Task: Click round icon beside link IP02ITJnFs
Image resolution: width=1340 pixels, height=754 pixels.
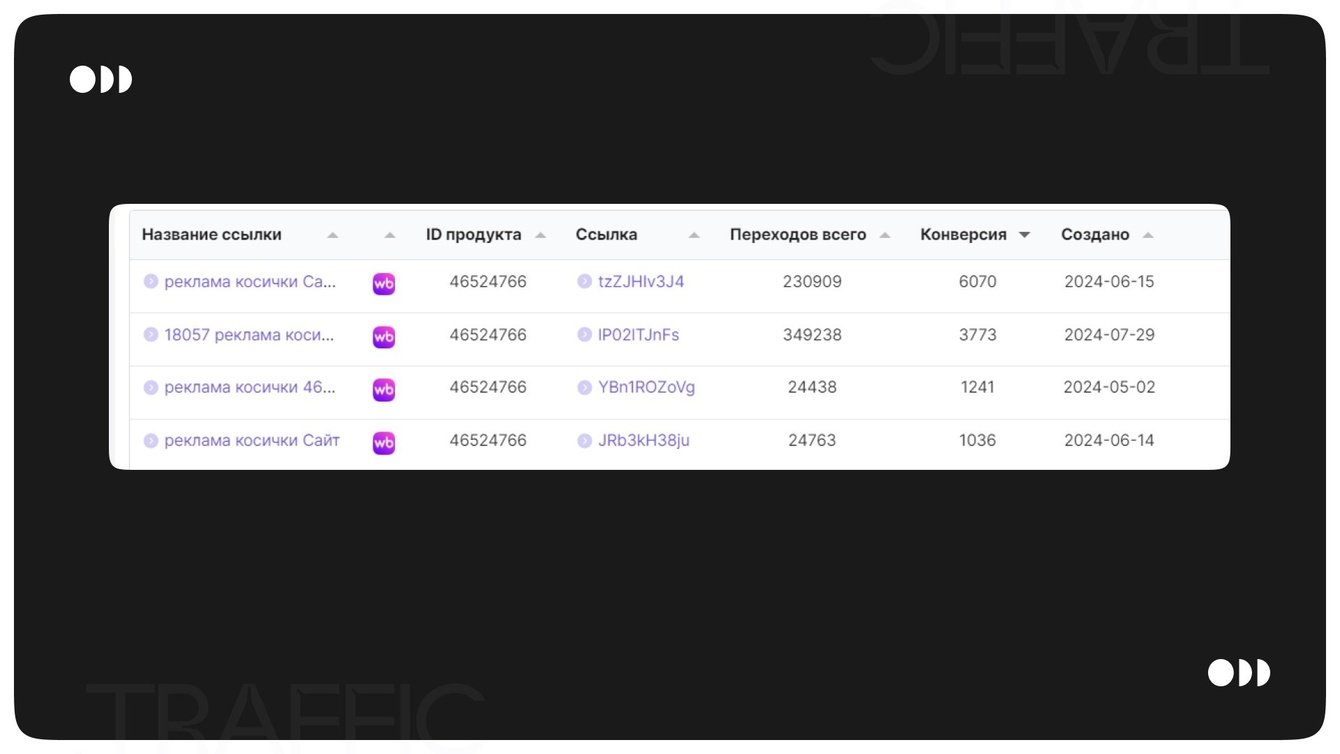Action: pos(585,335)
